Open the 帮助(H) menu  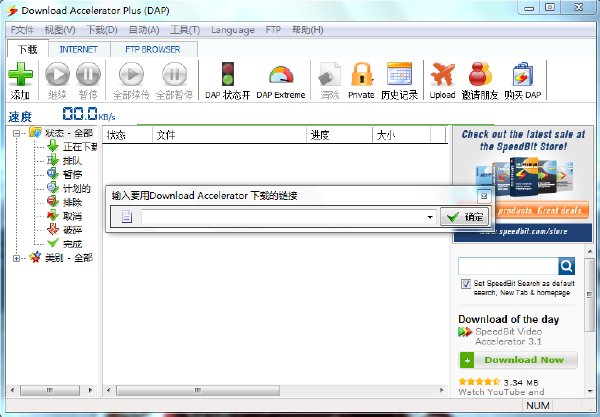point(308,30)
